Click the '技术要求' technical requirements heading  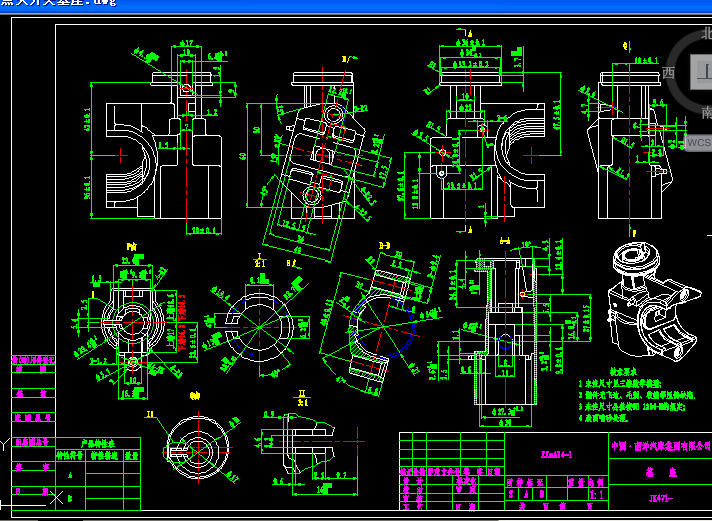point(623,372)
